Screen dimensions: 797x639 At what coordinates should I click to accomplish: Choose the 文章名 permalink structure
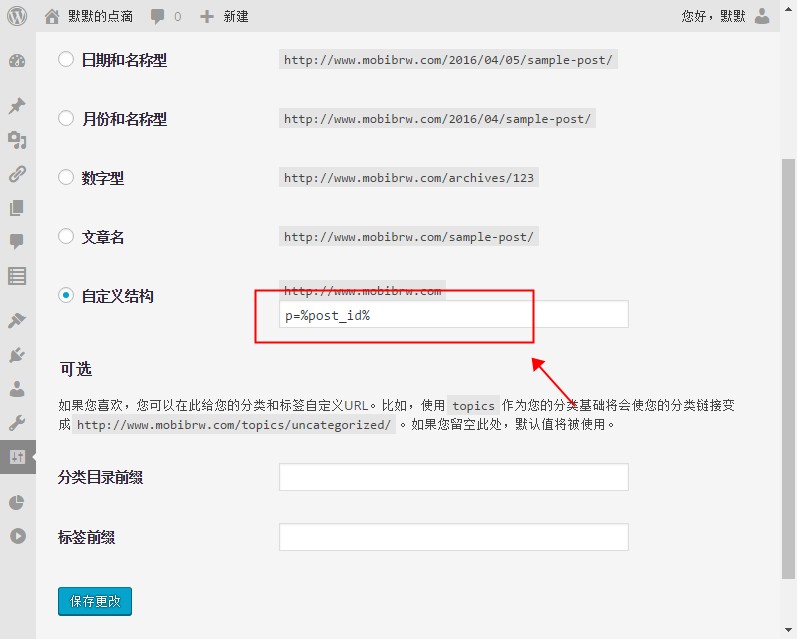tap(66, 237)
